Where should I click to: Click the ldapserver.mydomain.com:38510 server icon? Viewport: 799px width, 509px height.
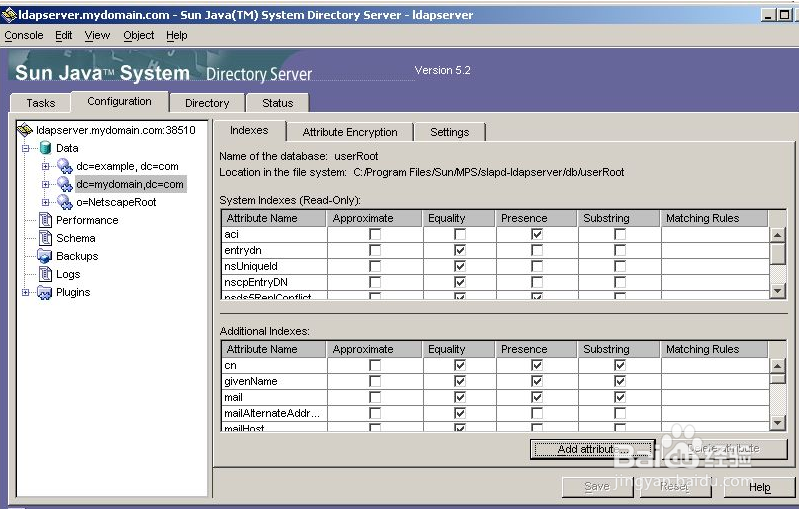[x=24, y=130]
